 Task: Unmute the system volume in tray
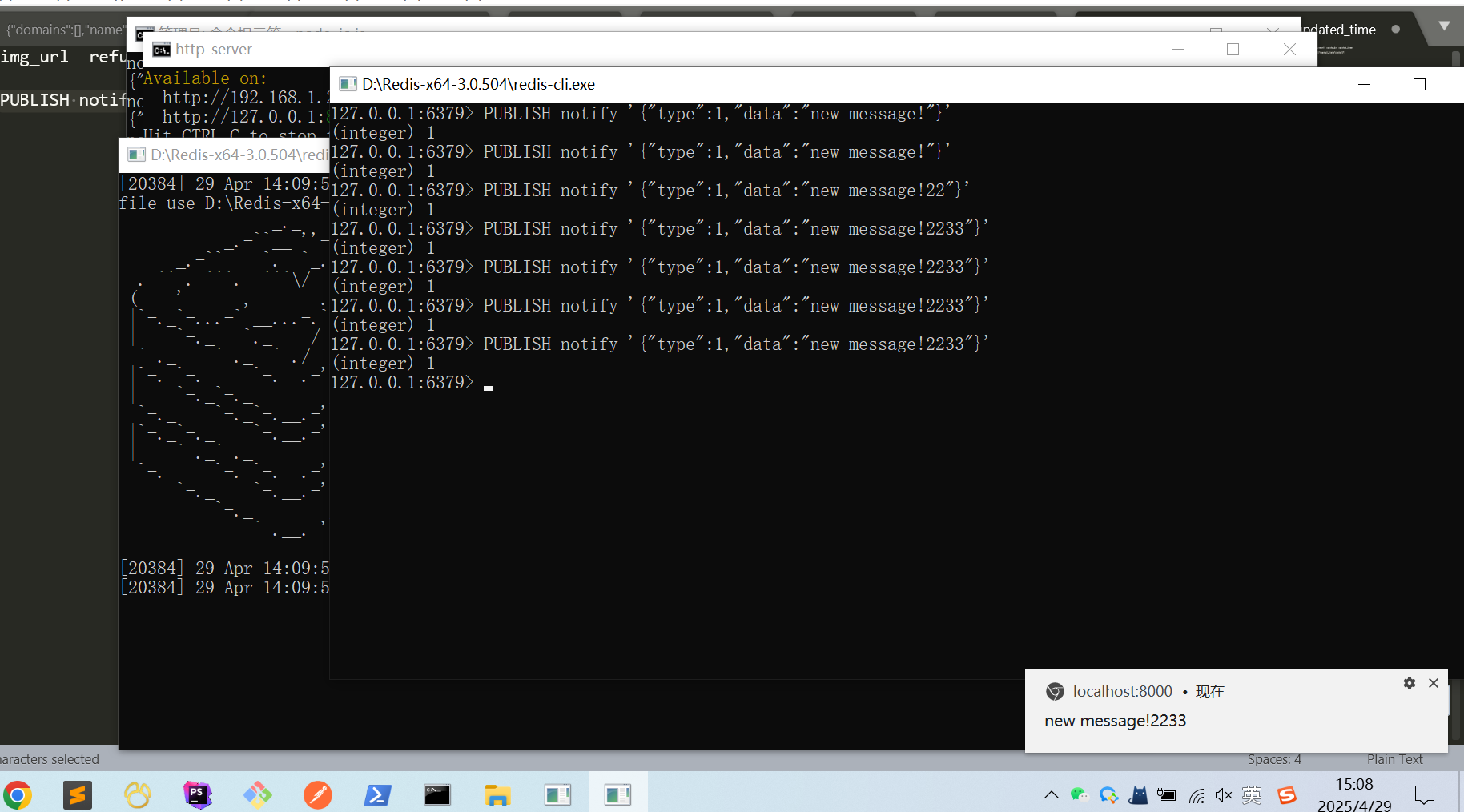[1224, 795]
